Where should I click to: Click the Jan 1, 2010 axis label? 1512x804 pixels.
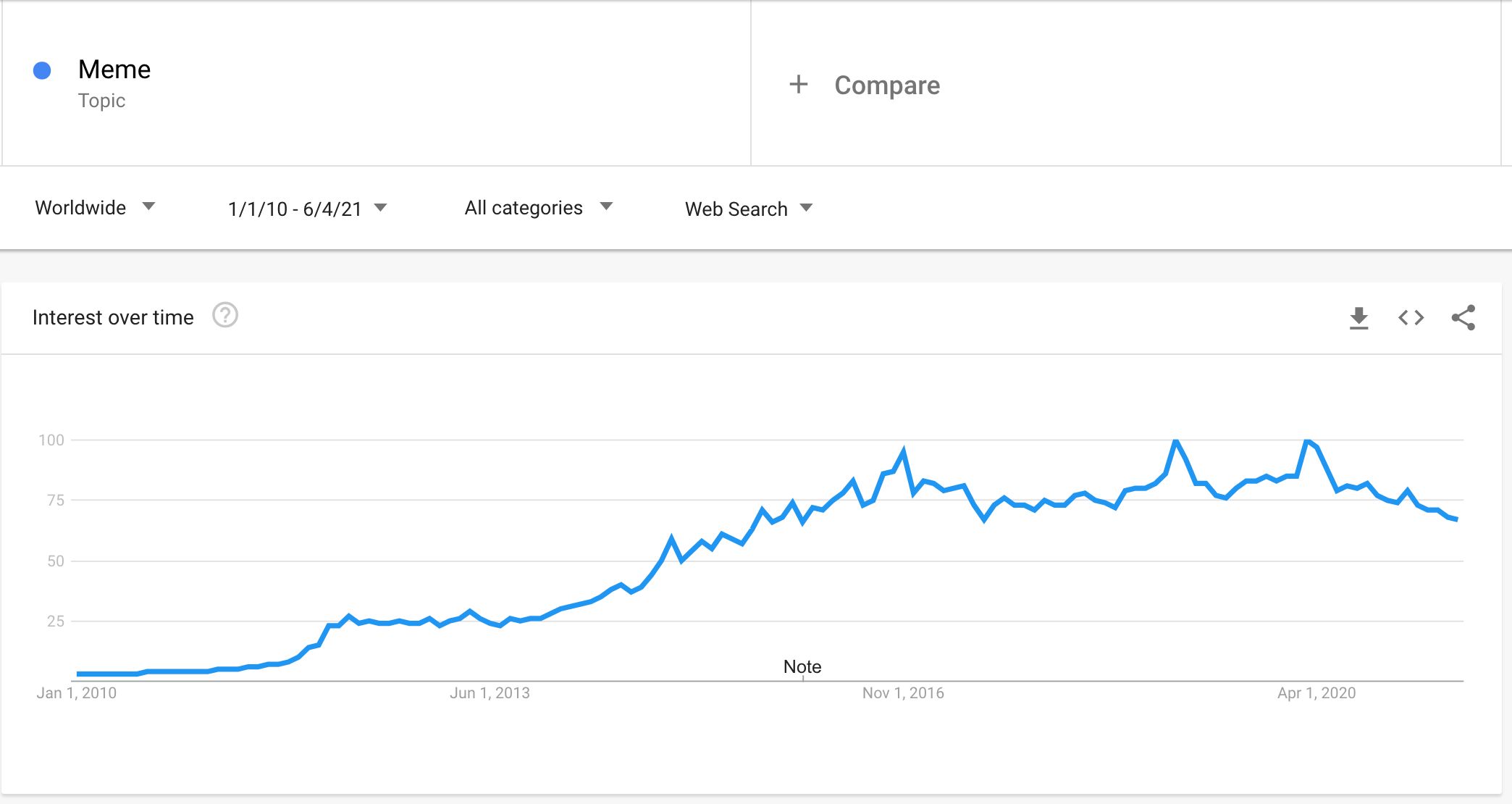click(x=76, y=693)
